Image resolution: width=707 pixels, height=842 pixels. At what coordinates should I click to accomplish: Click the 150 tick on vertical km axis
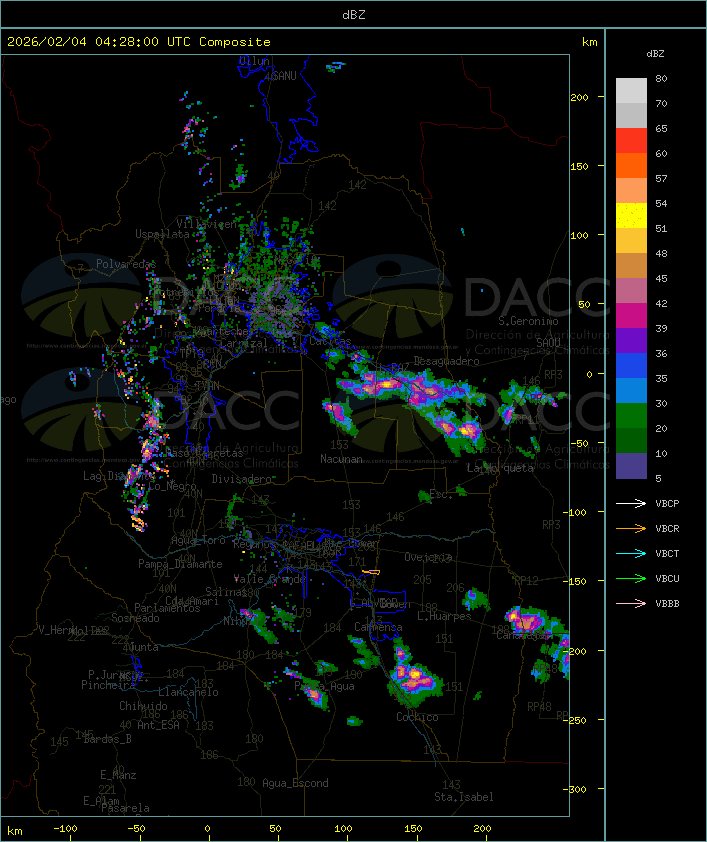[579, 166]
